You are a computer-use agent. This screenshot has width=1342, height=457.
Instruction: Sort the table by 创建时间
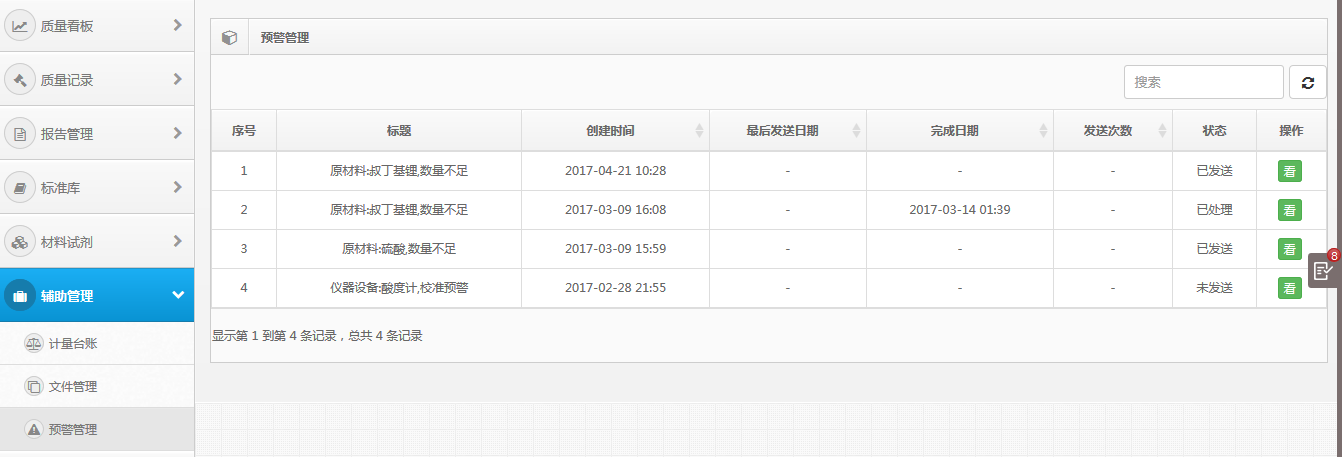[x=698, y=131]
